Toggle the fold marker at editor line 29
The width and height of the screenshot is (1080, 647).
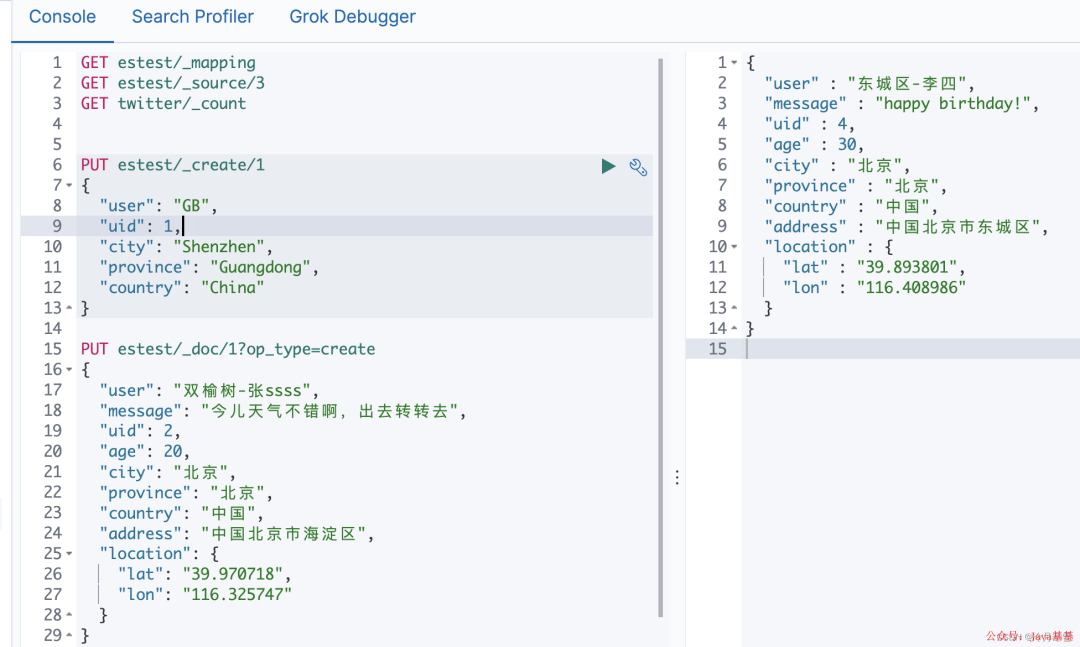click(x=69, y=635)
